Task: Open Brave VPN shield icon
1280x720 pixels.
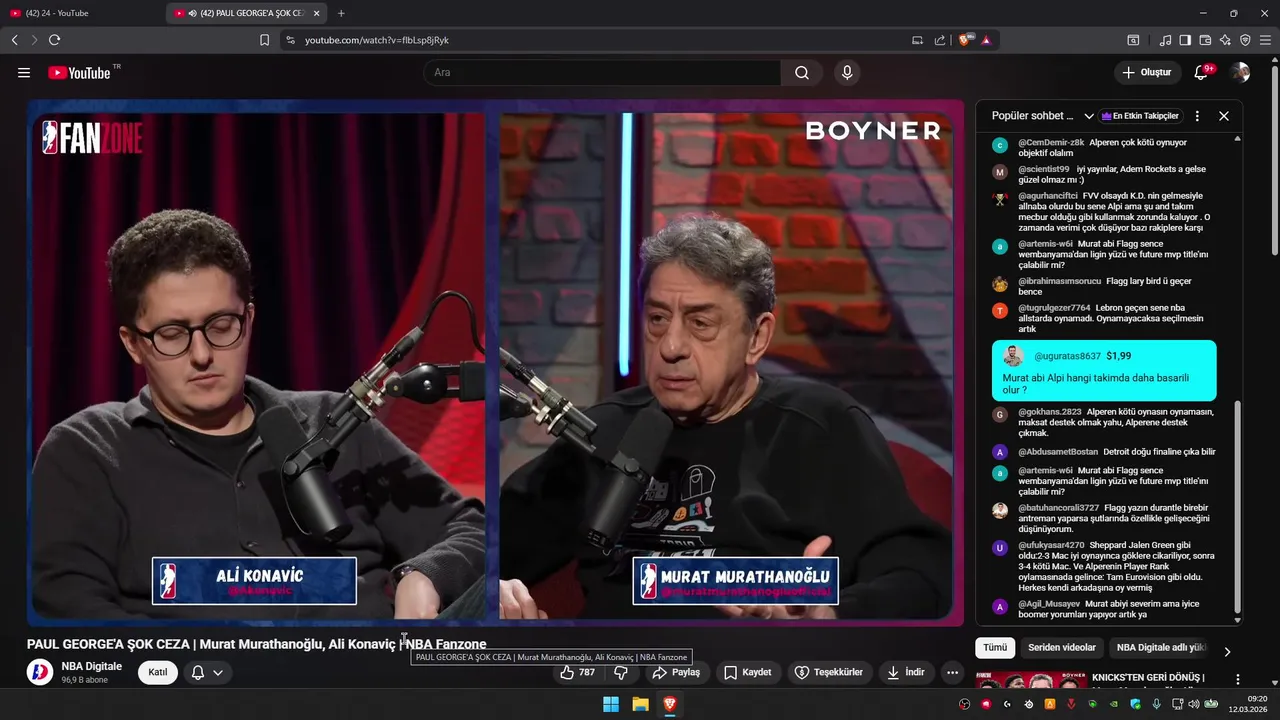Action: tap(1245, 40)
